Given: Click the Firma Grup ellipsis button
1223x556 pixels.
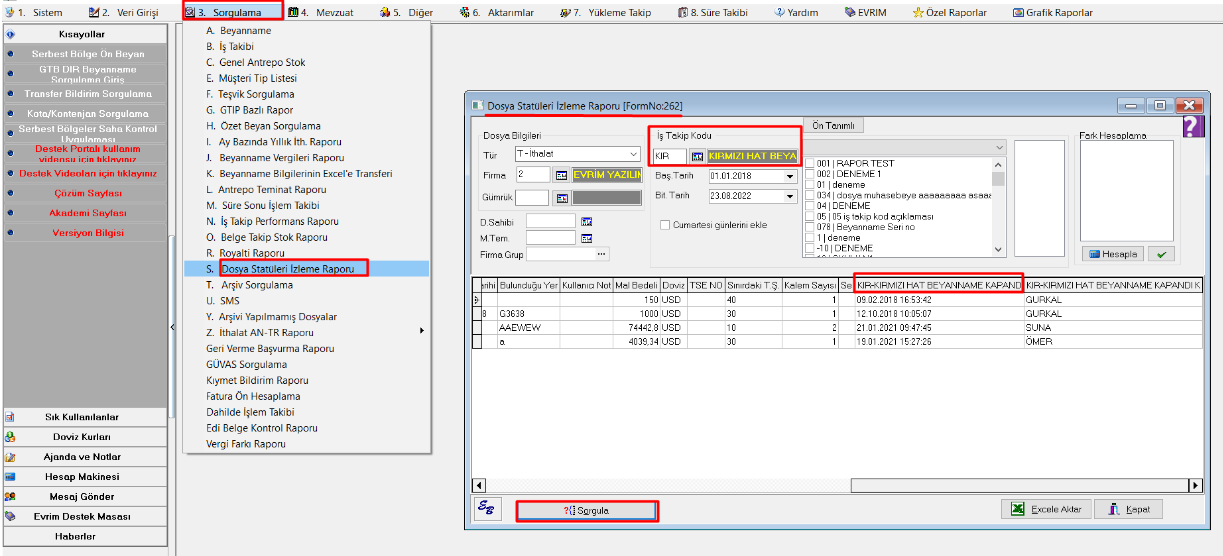Looking at the screenshot, I should click(x=602, y=254).
